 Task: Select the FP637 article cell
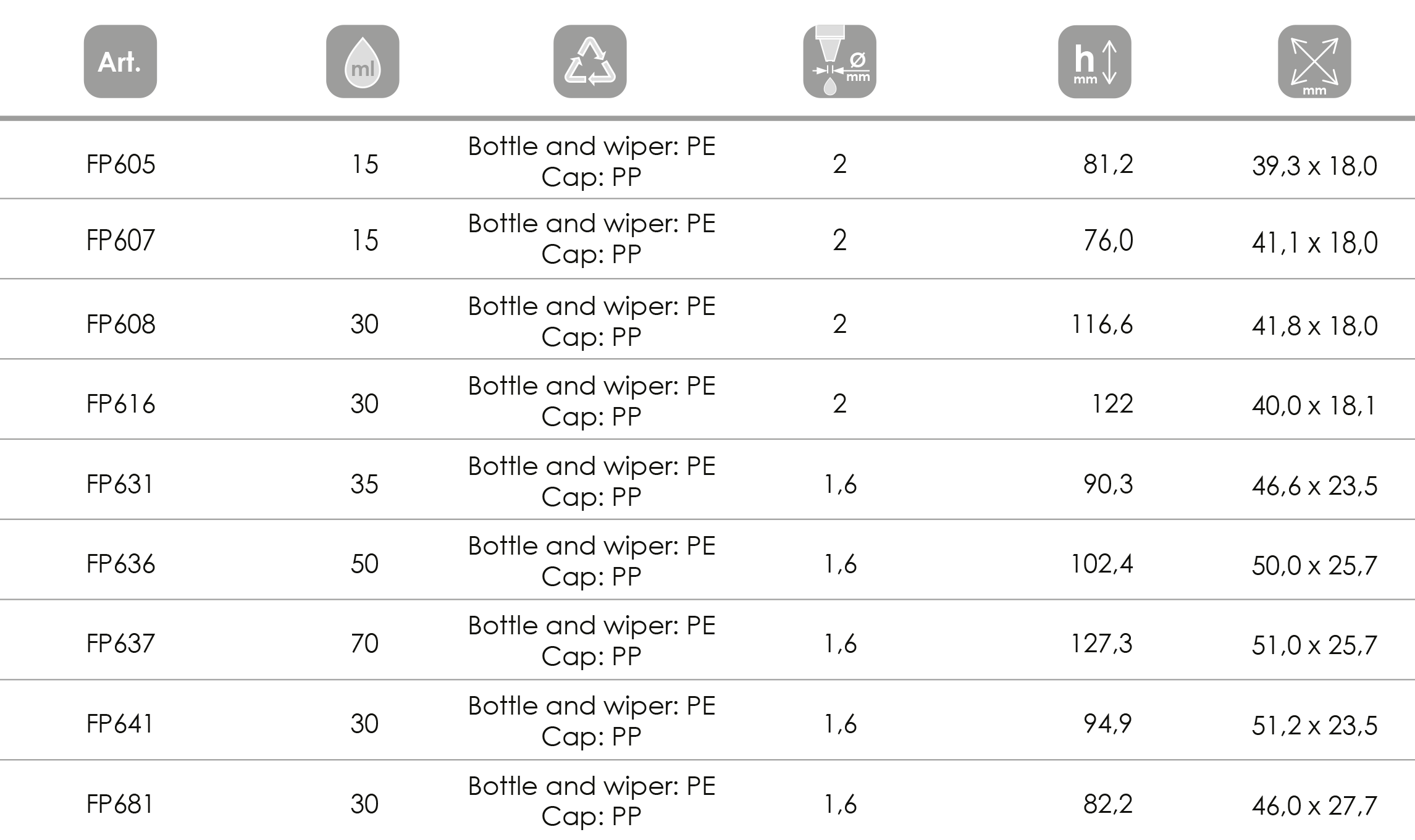click(120, 644)
